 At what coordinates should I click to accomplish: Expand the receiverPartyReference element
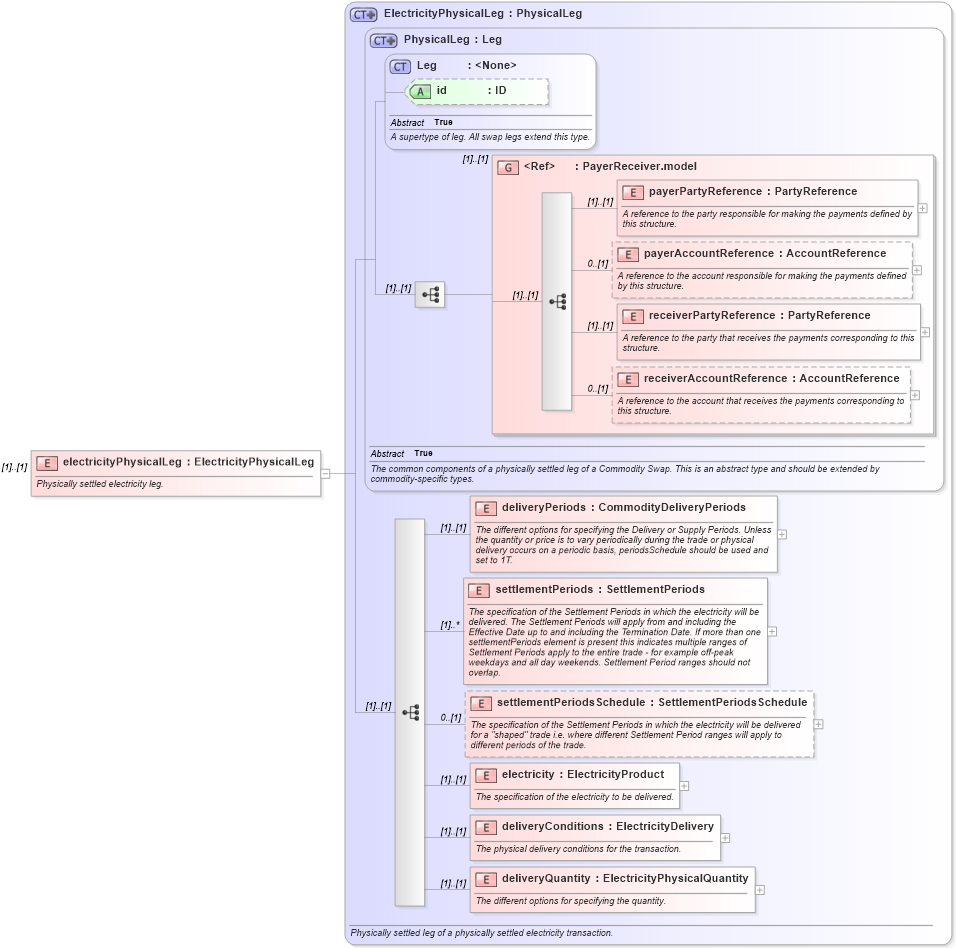coord(926,332)
